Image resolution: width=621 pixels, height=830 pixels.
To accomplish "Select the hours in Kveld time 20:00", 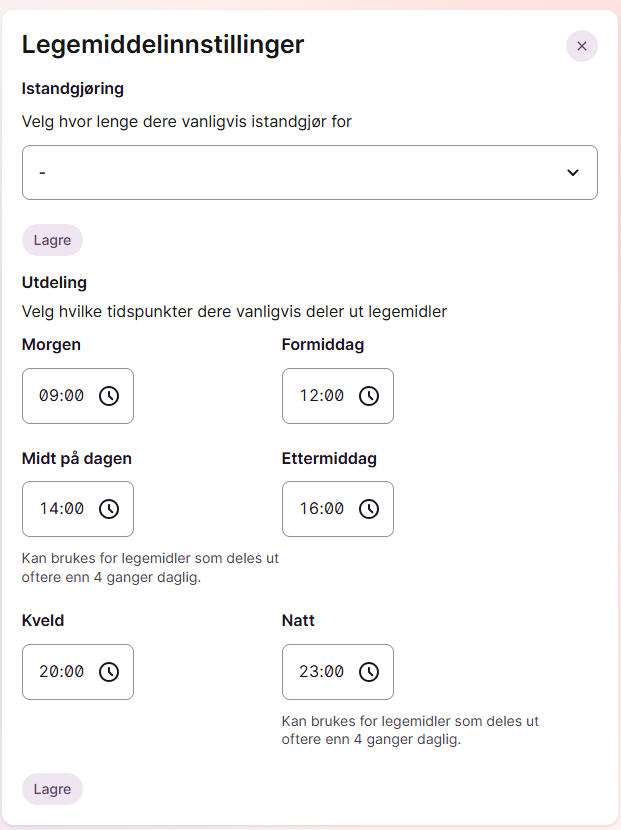I will [x=47, y=672].
